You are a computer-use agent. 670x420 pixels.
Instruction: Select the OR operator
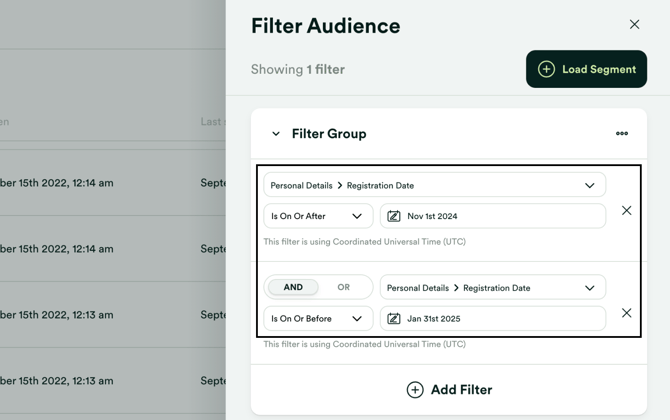[344, 287]
